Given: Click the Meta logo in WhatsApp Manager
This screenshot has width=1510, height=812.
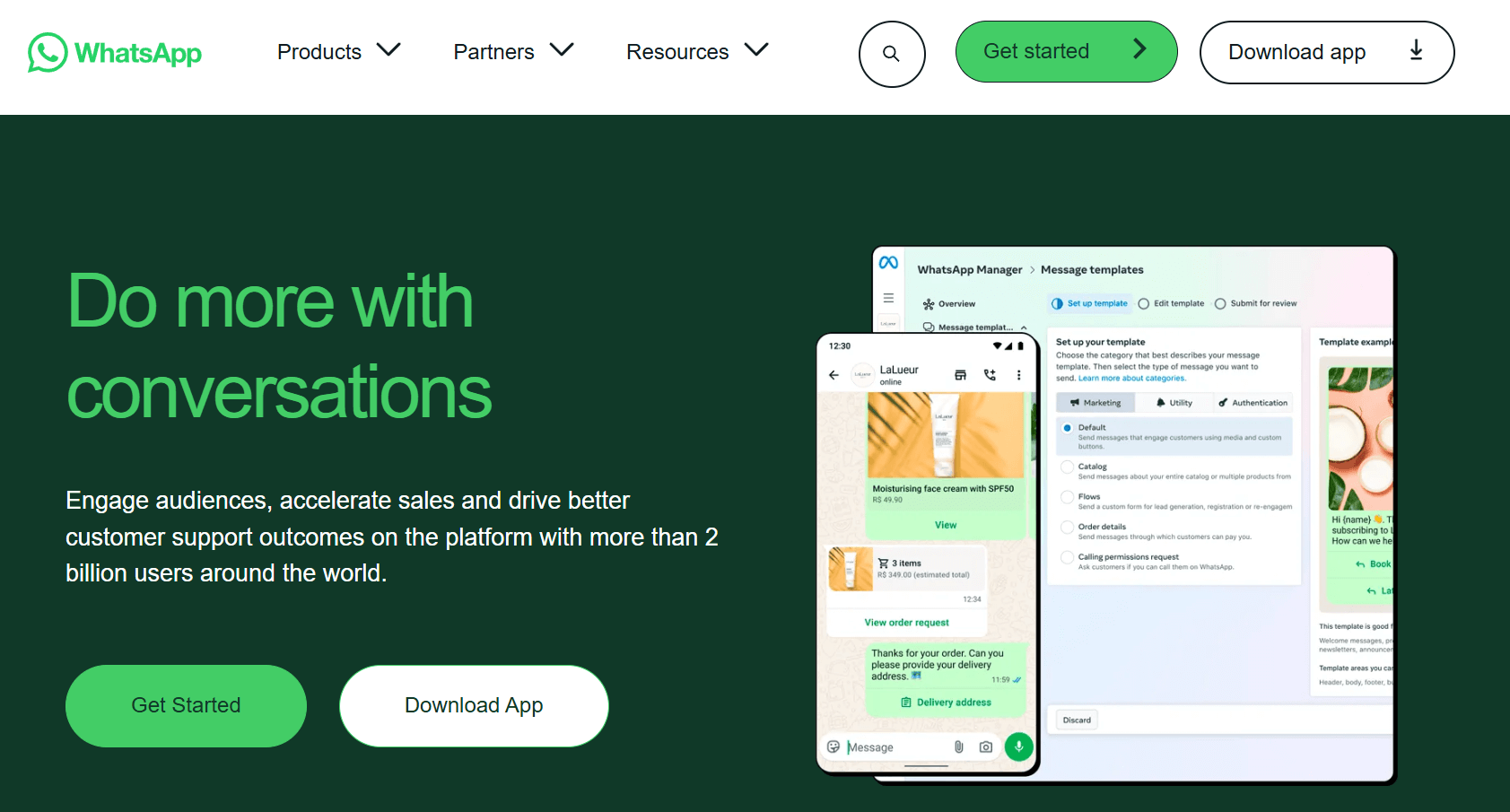Looking at the screenshot, I should click(889, 262).
